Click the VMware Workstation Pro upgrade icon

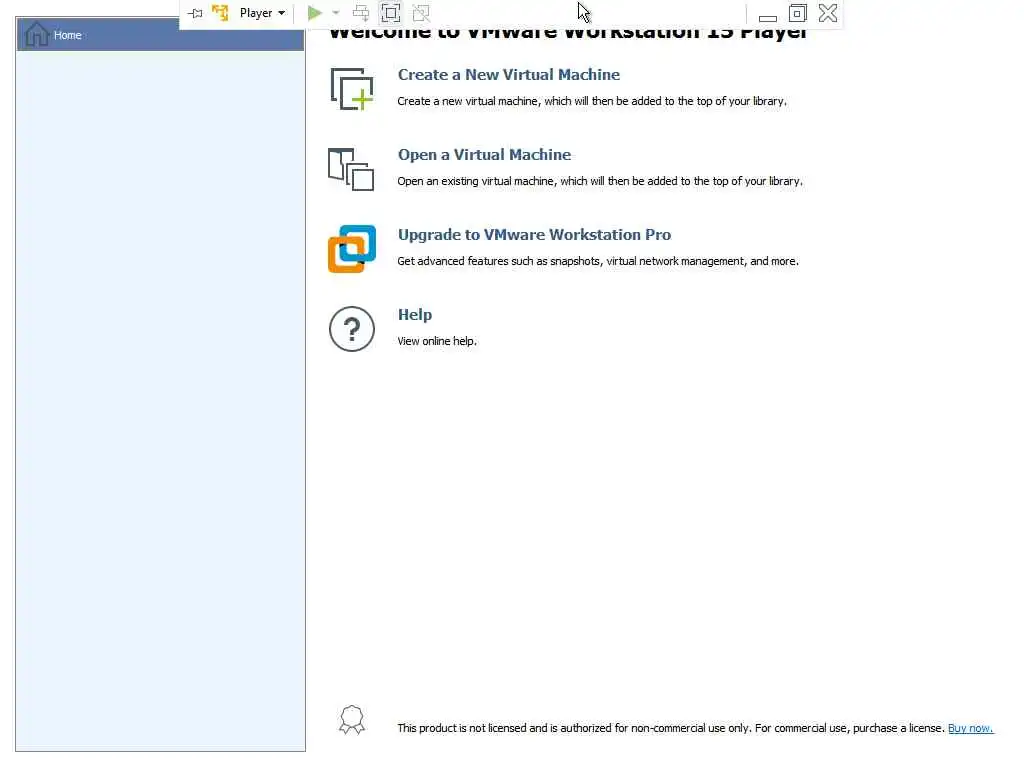(352, 249)
